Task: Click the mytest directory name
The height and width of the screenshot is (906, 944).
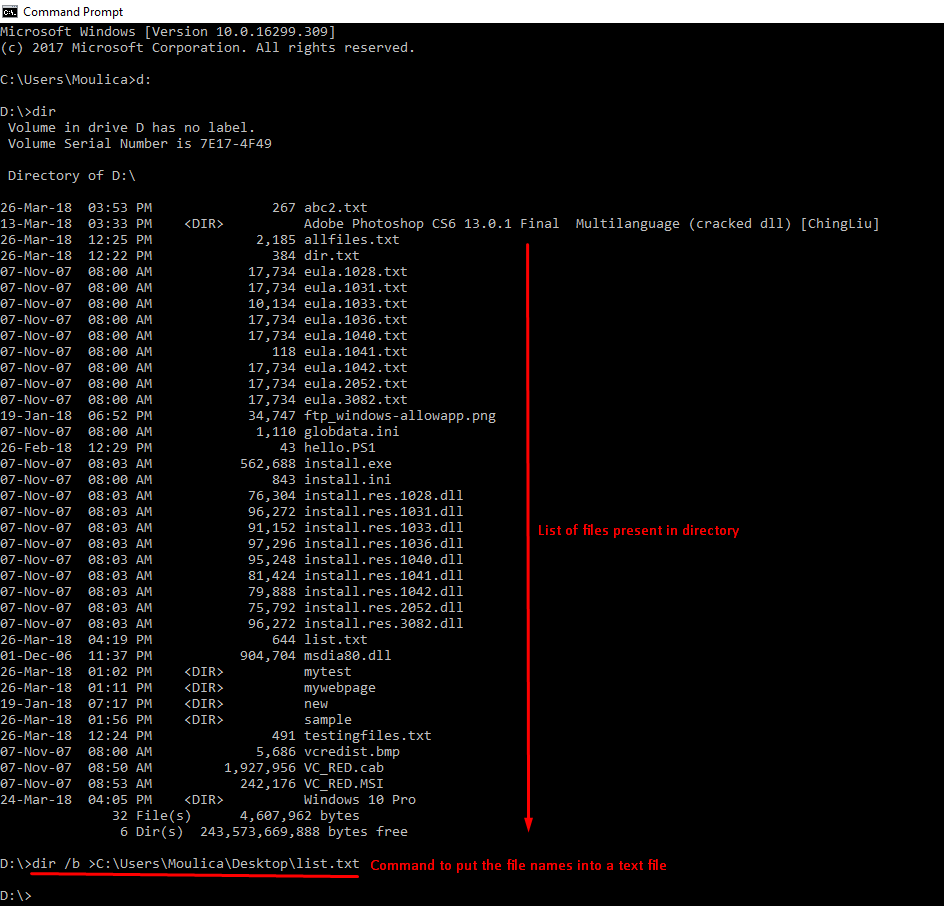Action: 328,672
